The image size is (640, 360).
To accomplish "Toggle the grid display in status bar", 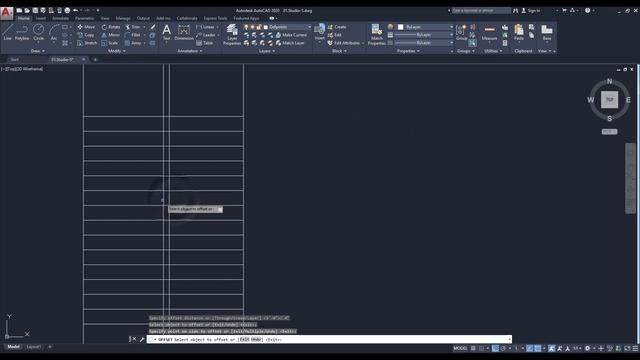I will tap(473, 348).
